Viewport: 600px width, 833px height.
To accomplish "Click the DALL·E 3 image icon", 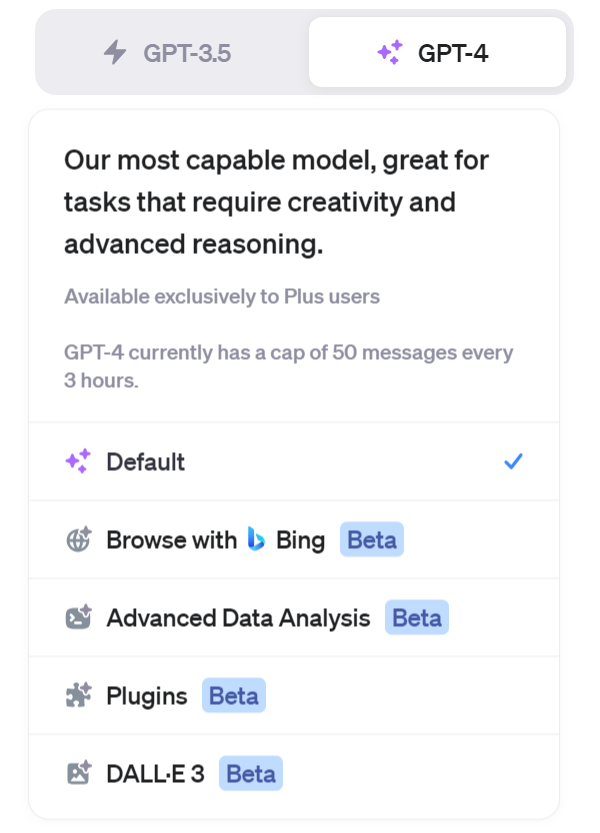I will 79,773.
